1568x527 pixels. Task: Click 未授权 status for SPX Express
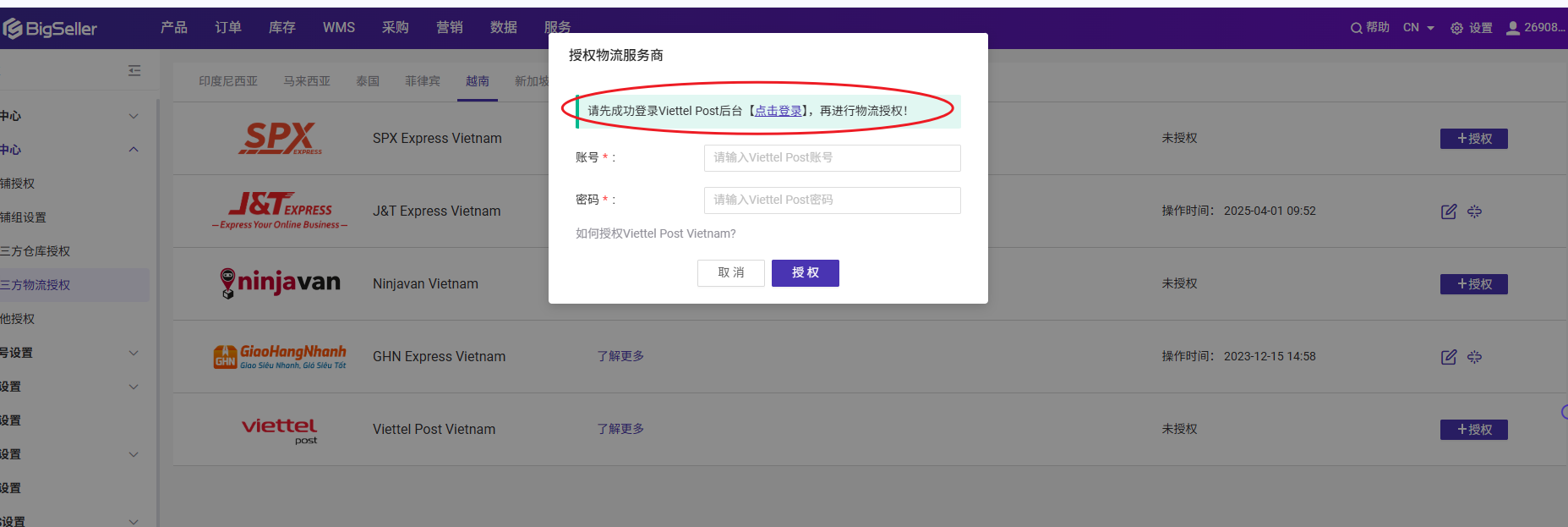tap(1179, 138)
